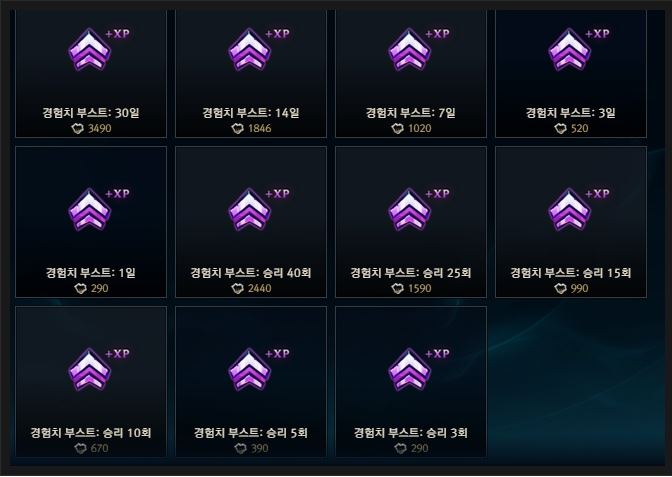Viewport: 672px width, 477px height.
Task: Click the 승리 25회 XP boost icon
Action: pyautogui.click(x=409, y=210)
